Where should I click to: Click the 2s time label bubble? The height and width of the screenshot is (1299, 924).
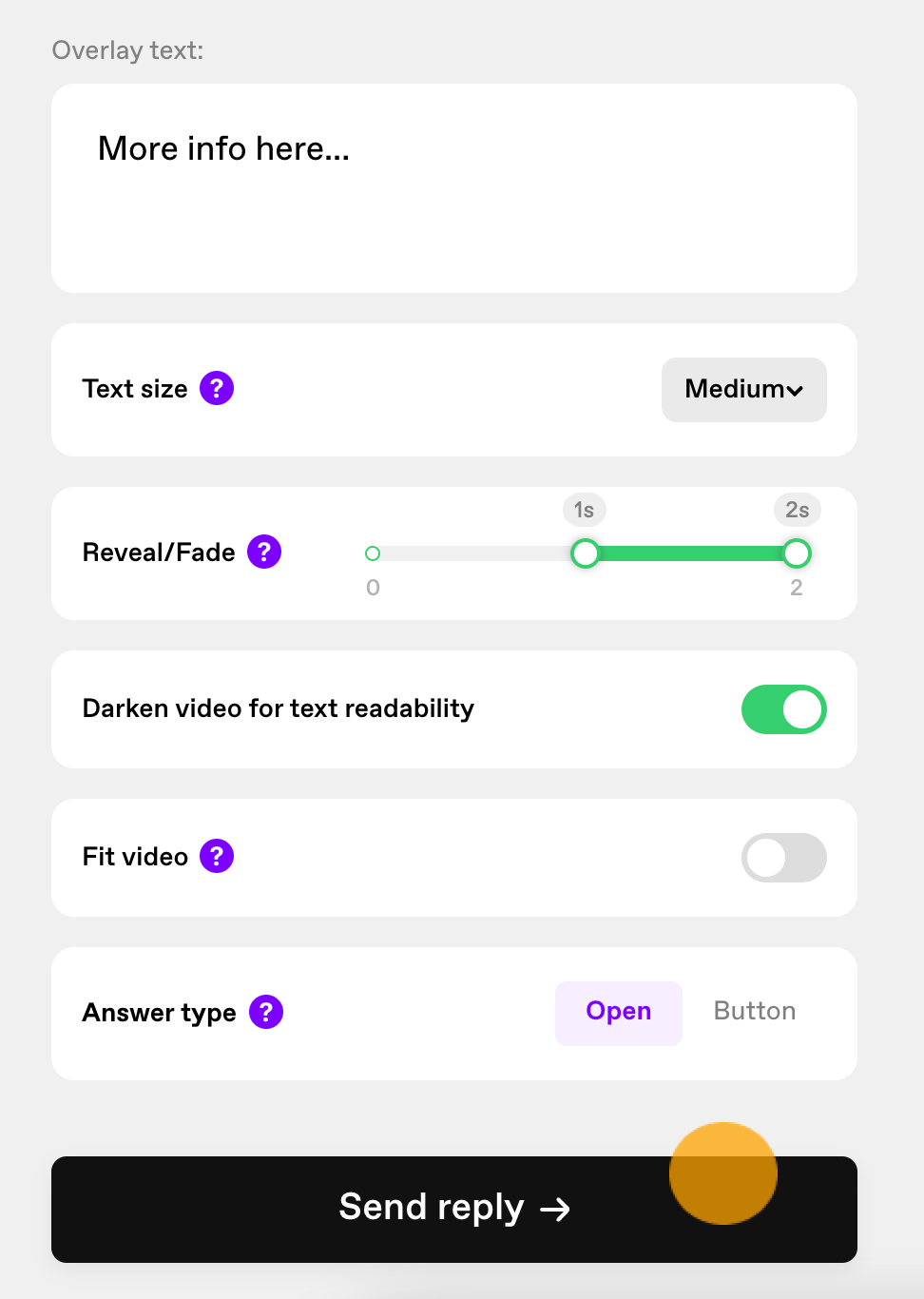[x=798, y=510]
